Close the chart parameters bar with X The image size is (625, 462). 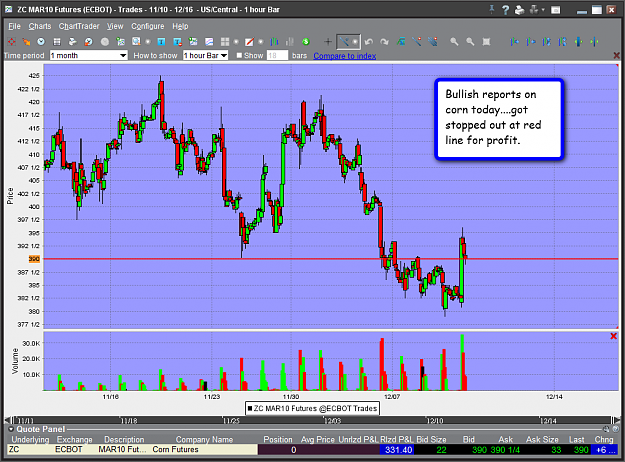click(616, 55)
